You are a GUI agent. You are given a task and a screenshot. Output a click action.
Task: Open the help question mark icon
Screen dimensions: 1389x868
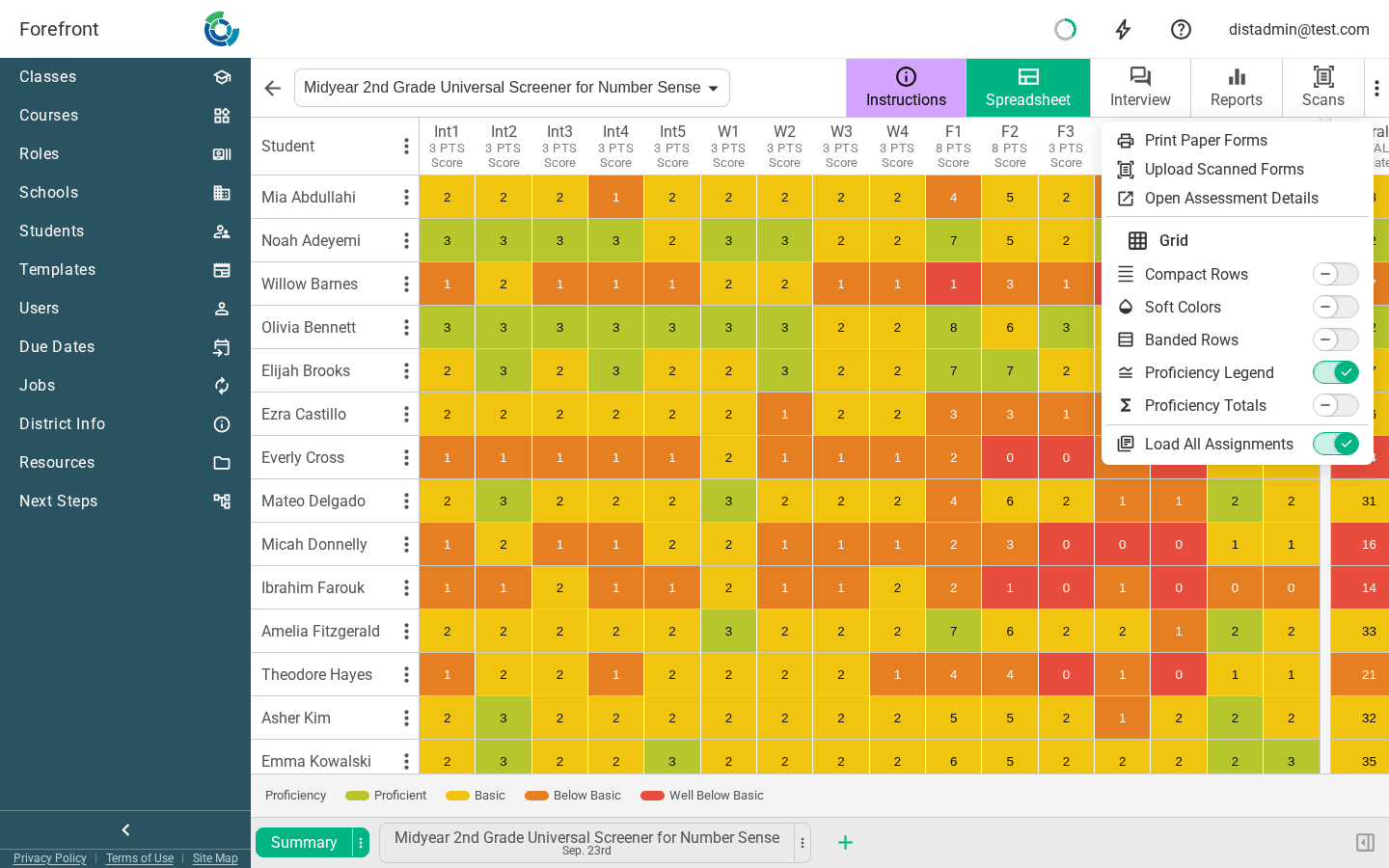tap(1181, 29)
